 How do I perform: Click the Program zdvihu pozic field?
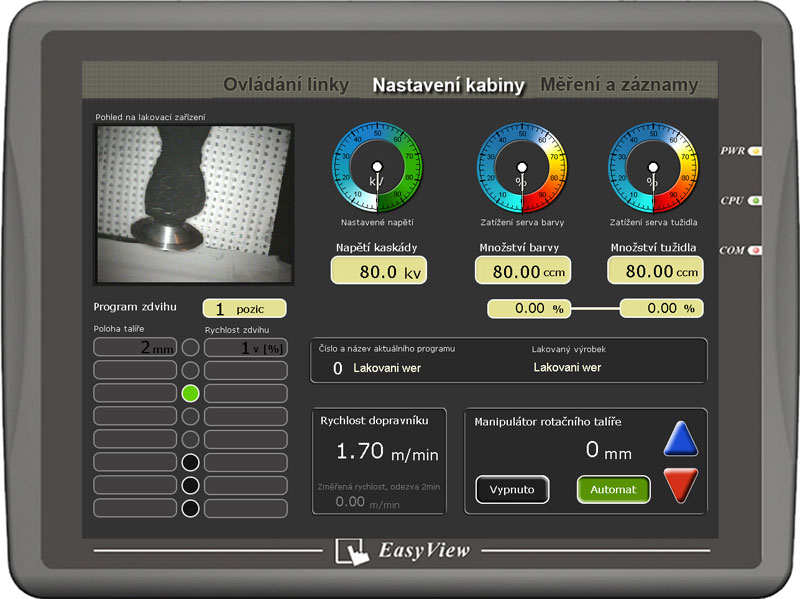click(244, 309)
